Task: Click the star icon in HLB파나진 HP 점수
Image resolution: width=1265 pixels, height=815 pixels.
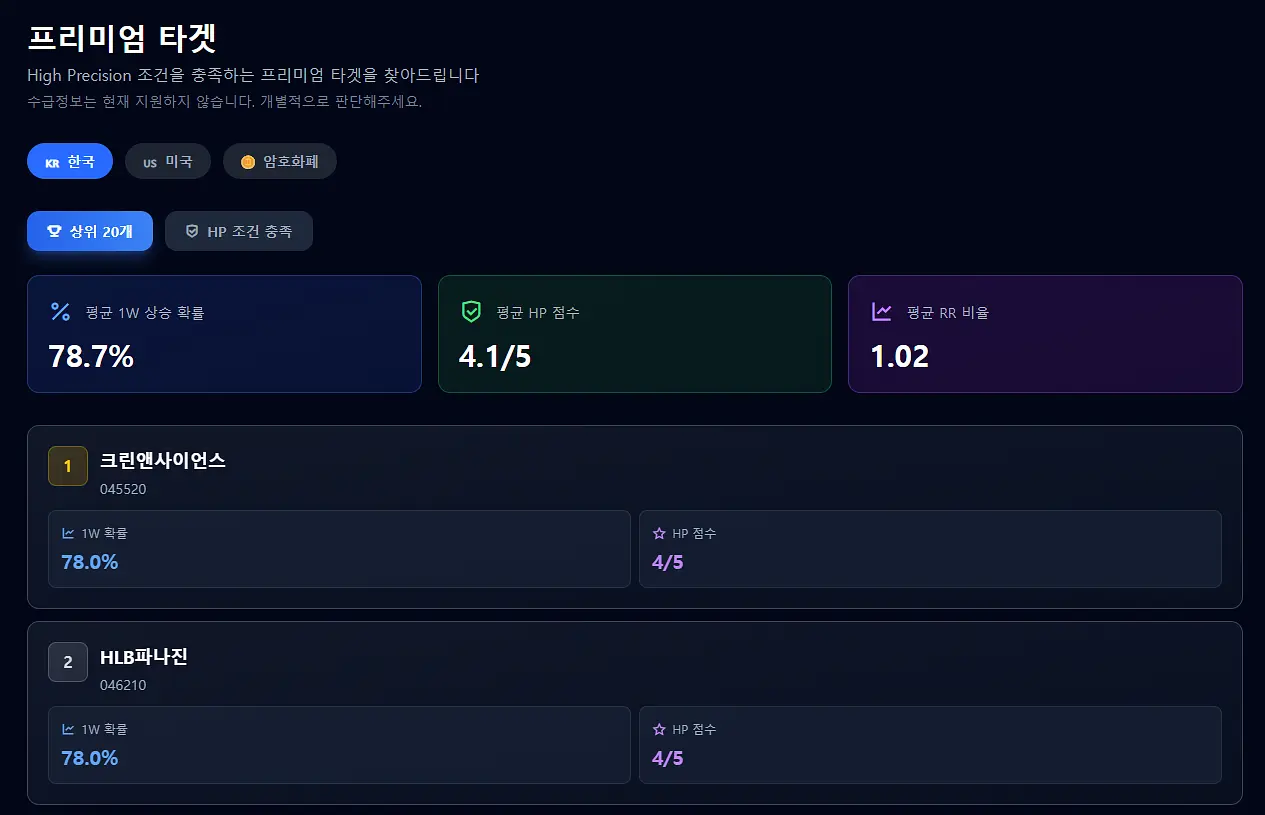Action: click(659, 730)
